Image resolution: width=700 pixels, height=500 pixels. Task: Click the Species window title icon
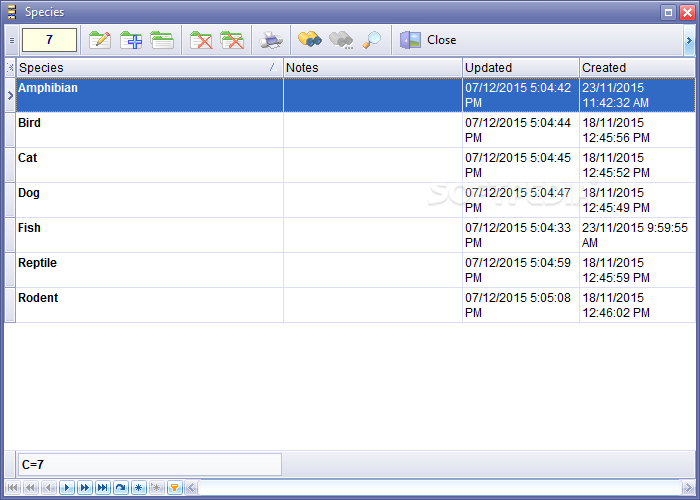click(12, 12)
